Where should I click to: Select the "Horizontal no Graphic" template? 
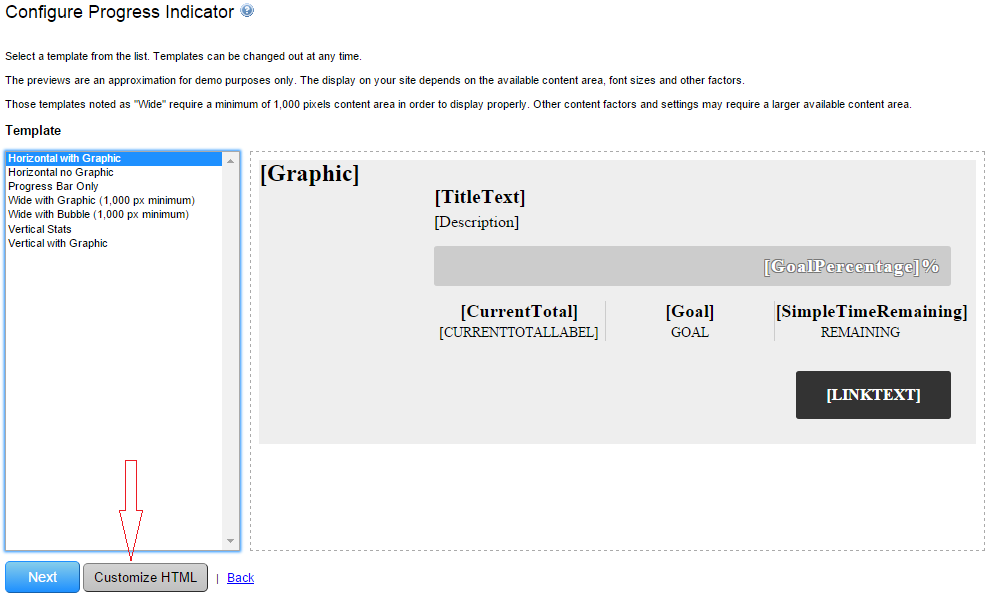point(62,172)
